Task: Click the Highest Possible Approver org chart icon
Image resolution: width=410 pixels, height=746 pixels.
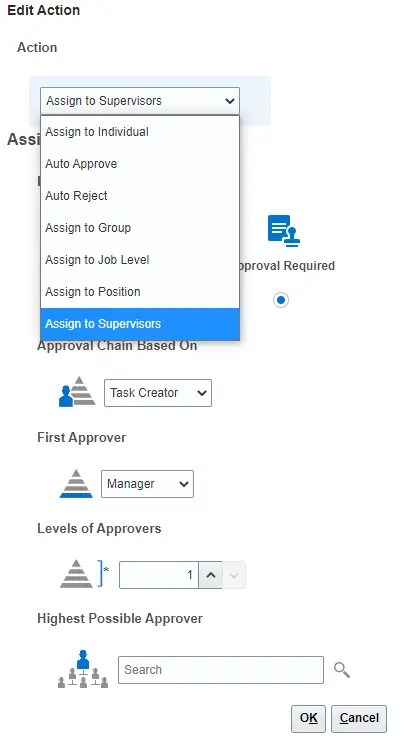Action: [83, 669]
